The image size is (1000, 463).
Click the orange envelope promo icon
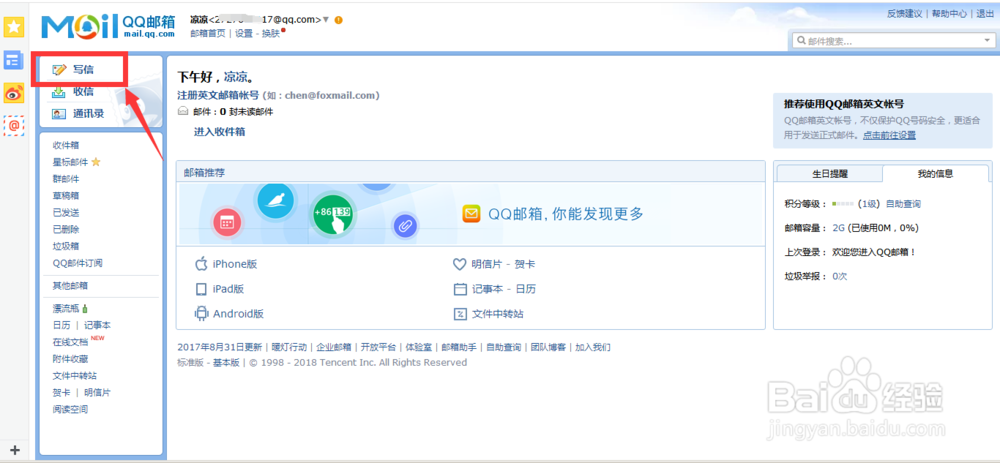(x=471, y=214)
